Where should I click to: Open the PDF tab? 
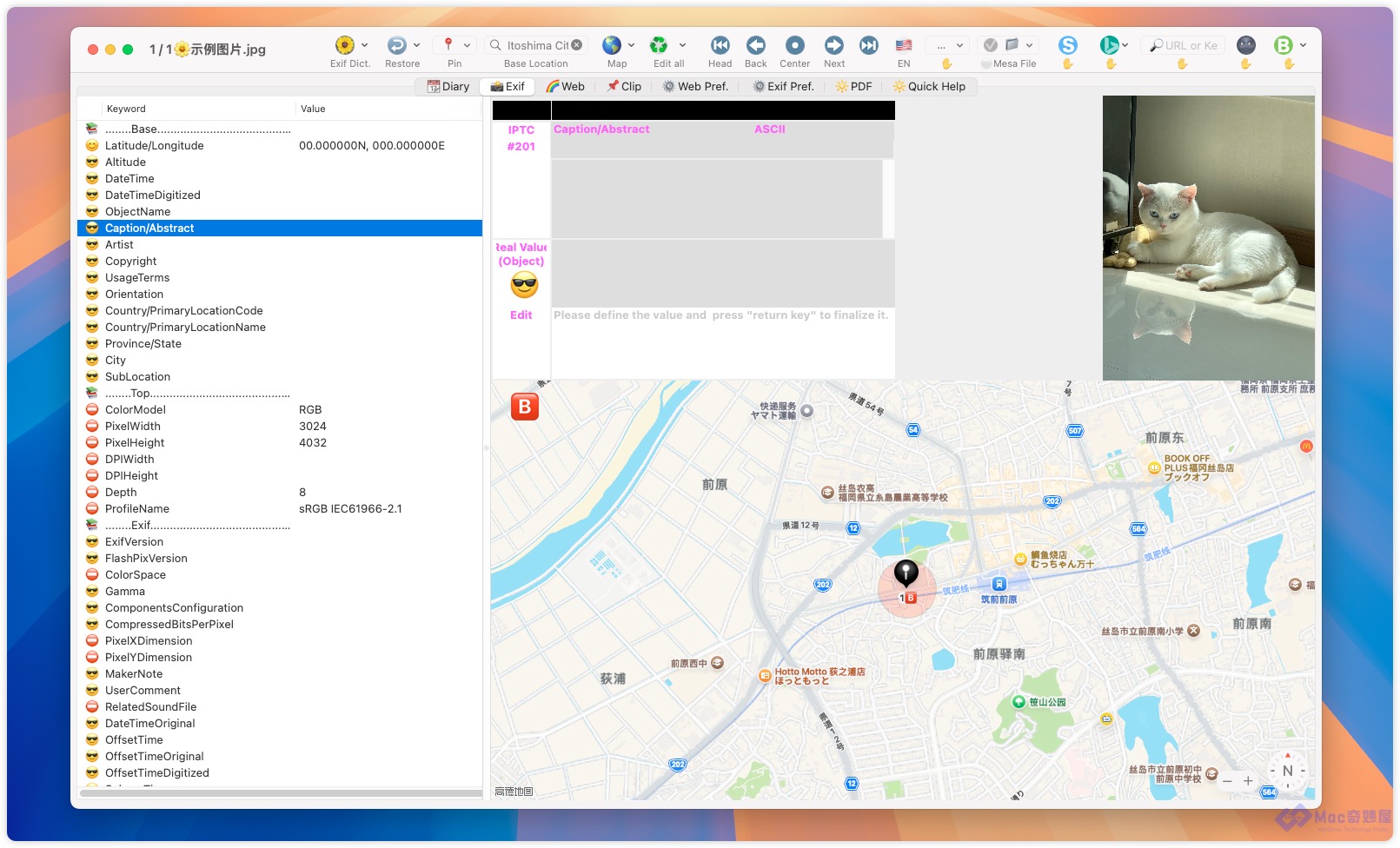[853, 86]
